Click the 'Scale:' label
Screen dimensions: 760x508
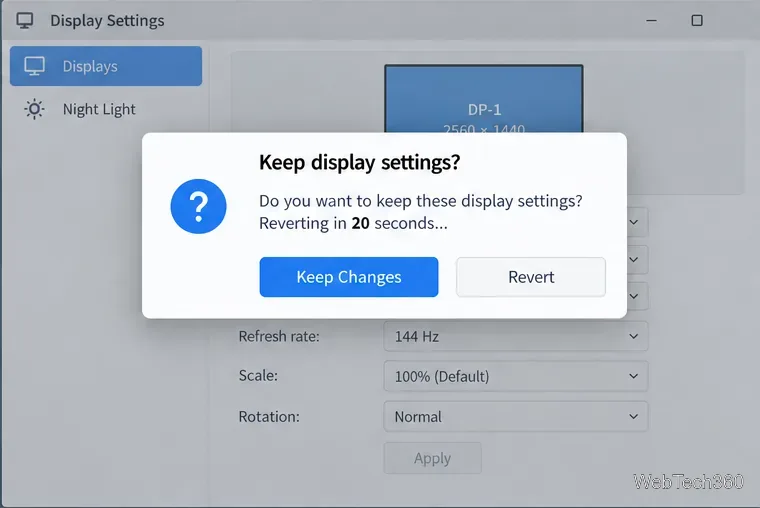coord(258,376)
